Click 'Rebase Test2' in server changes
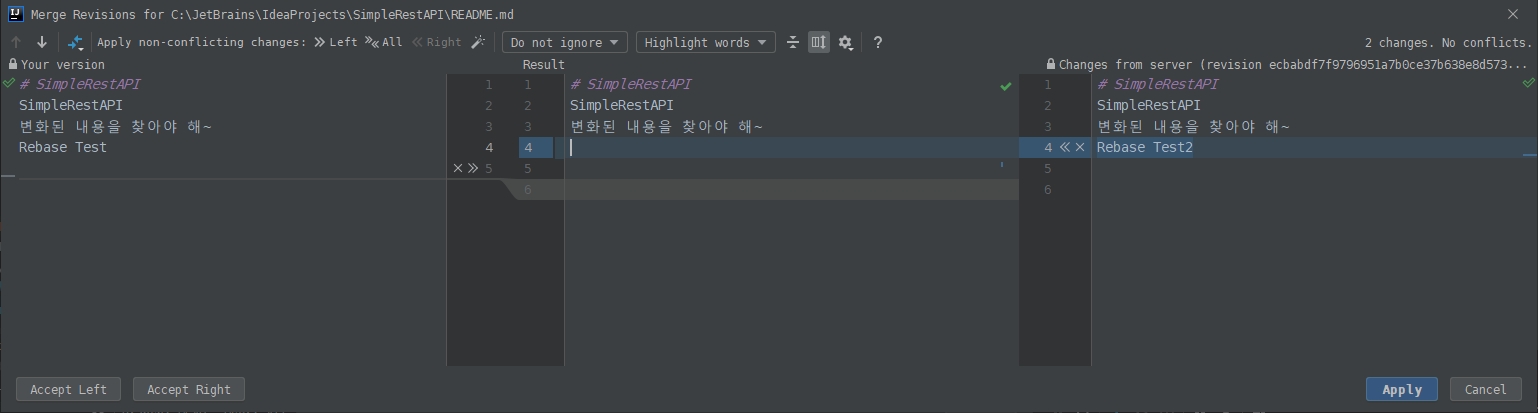This screenshot has height=413, width=1538. pos(1145,147)
